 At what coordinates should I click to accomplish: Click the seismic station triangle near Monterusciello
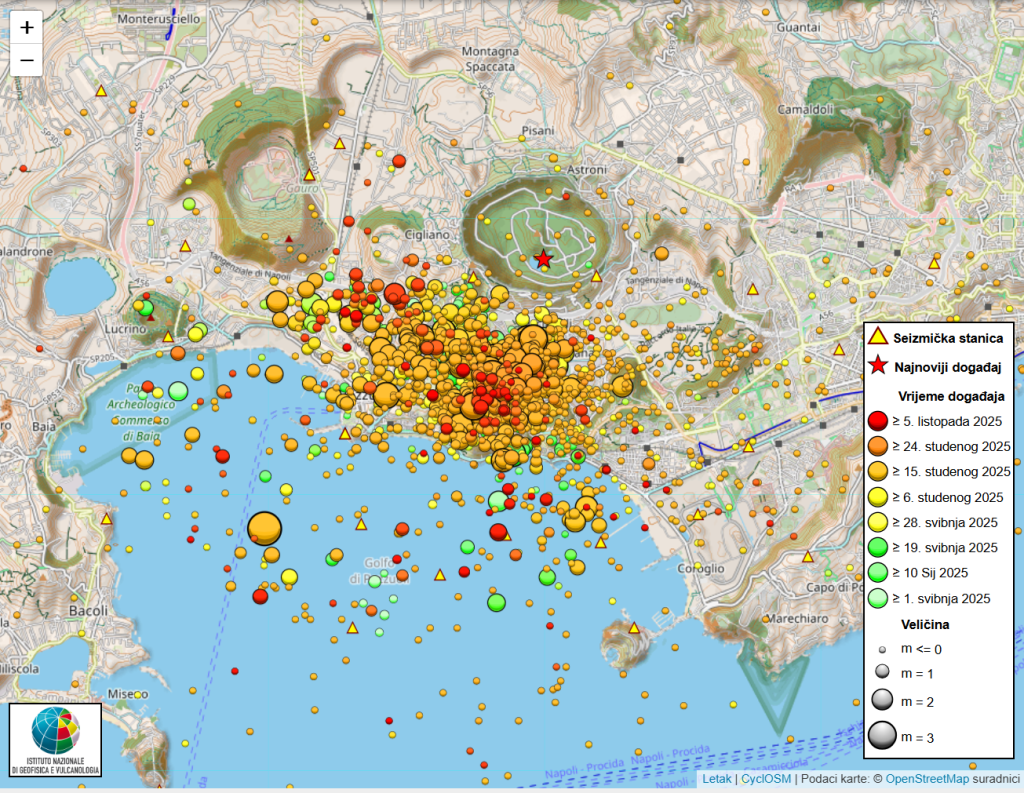click(x=101, y=91)
